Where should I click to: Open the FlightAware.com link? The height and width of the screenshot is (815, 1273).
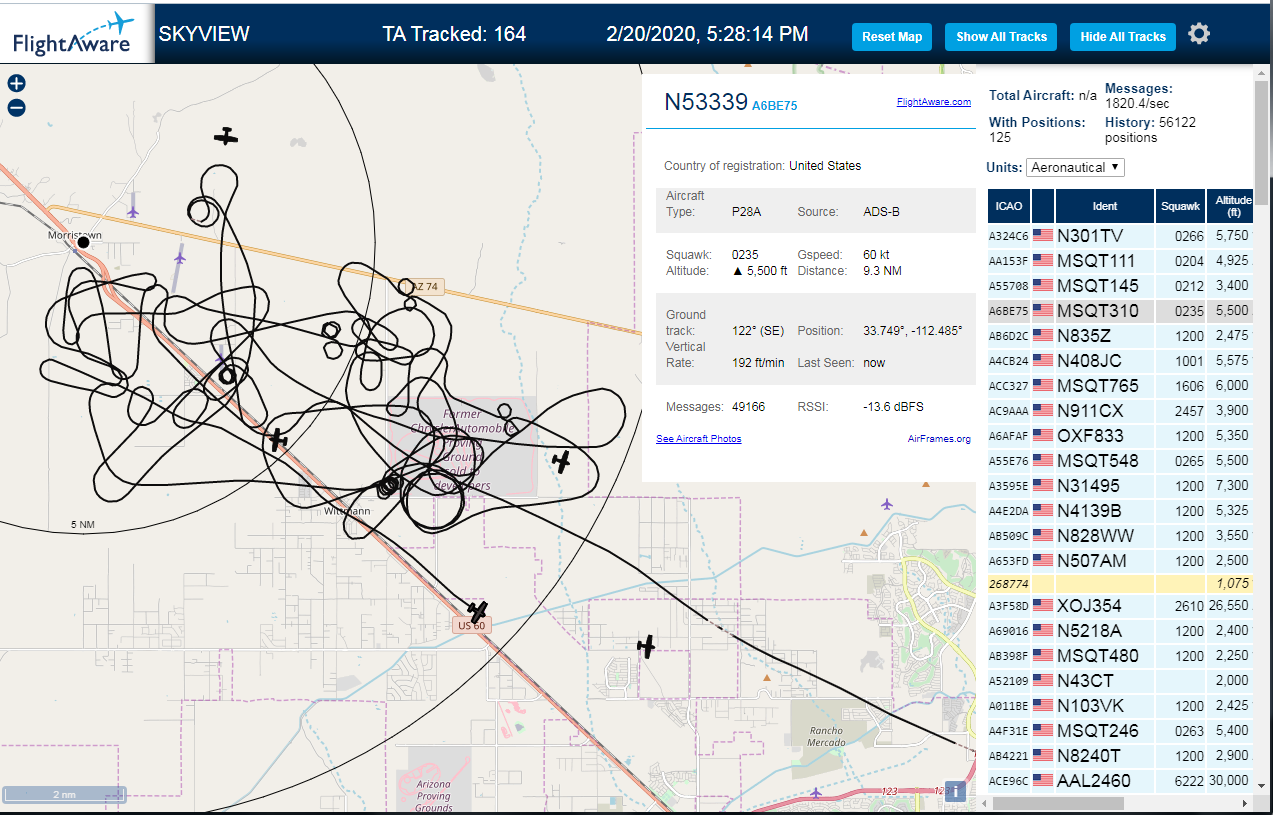(934, 102)
